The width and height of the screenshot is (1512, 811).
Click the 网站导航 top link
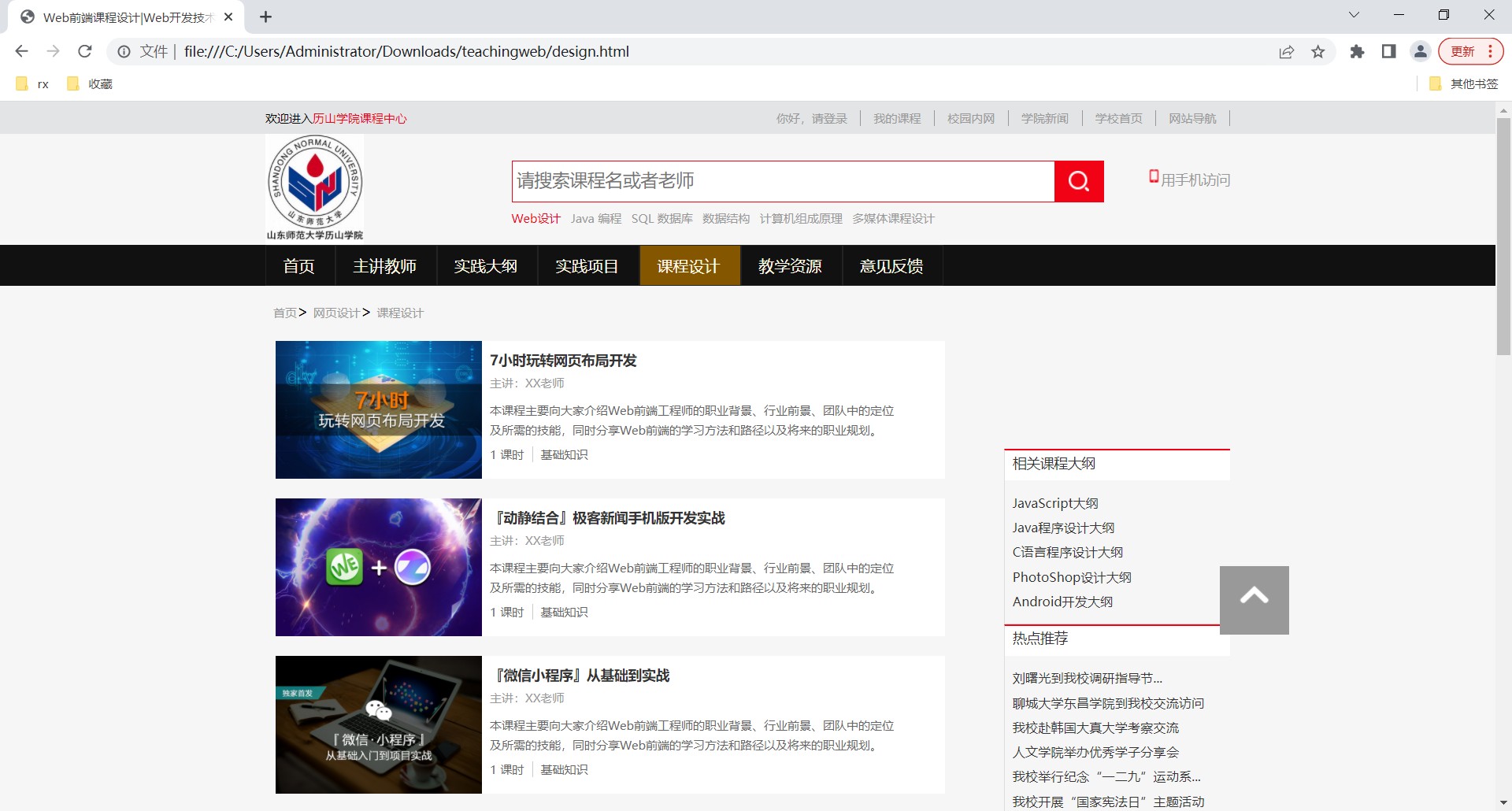coord(1193,118)
